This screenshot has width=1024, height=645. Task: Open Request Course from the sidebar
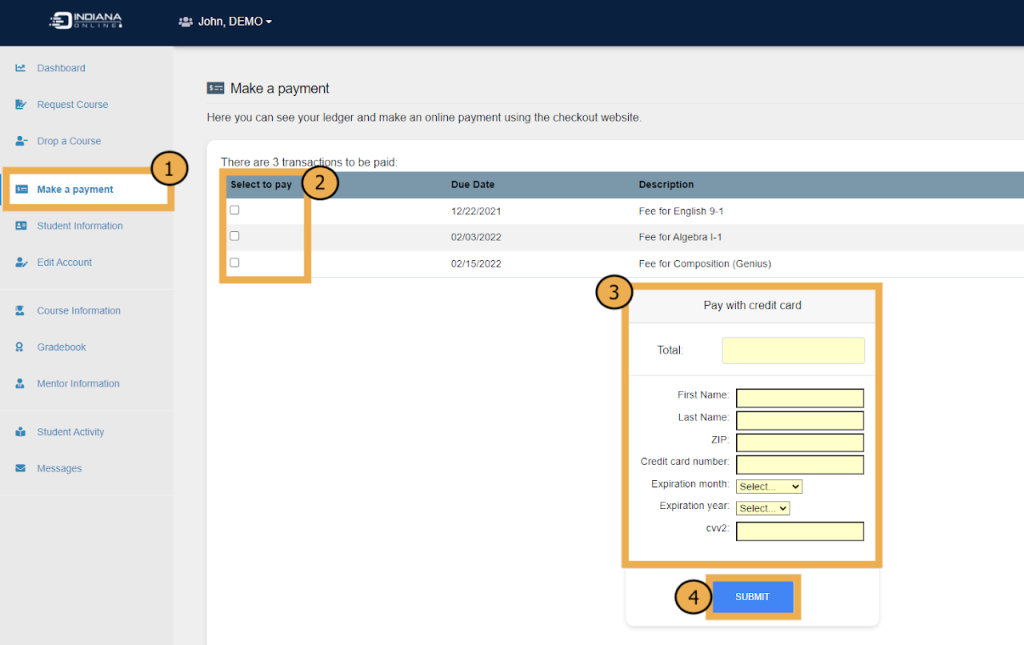point(72,104)
